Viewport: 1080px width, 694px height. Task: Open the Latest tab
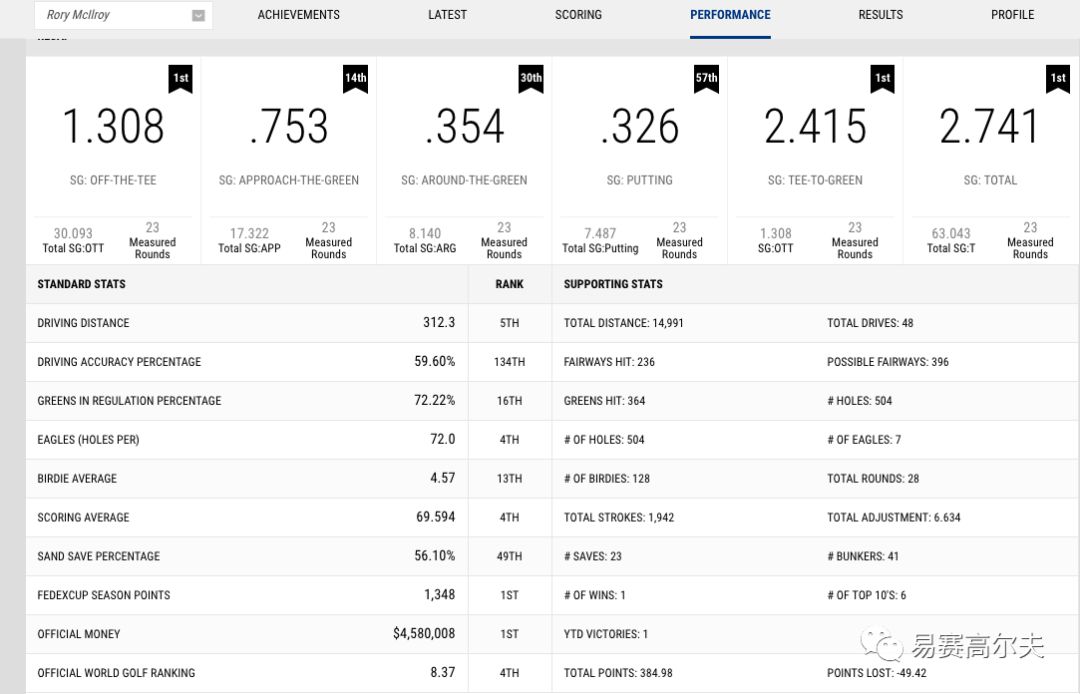tap(447, 15)
